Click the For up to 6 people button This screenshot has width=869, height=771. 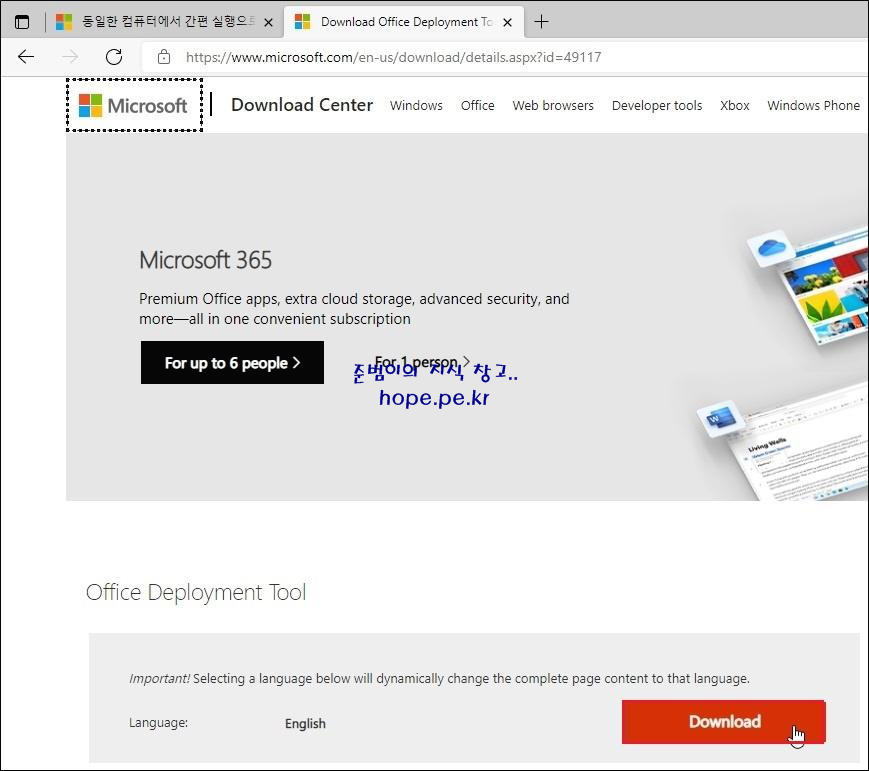[232, 362]
